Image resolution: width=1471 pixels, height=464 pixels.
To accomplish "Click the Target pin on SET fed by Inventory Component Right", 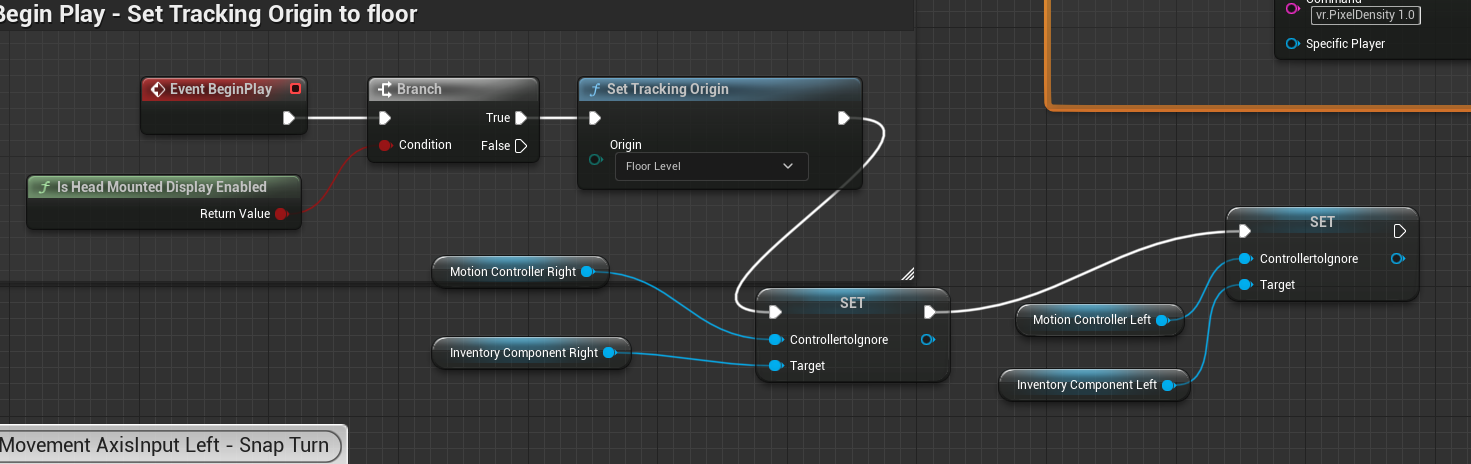I will pyautogui.click(x=775, y=366).
